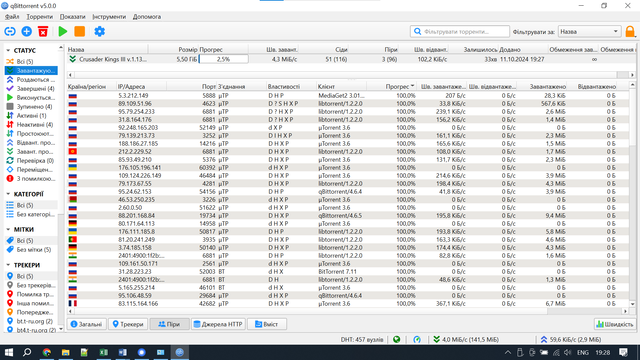Open settings via the blue gear icon
Image resolution: width=640 pixels, height=360 pixels.
pyautogui.click(x=100, y=31)
